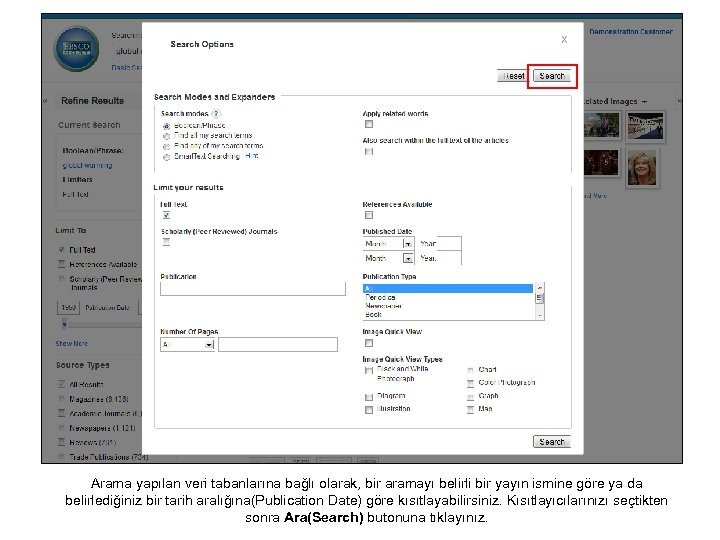Click the Publication Date slider handle
Viewport: 720px width, 540px height.
point(65,324)
